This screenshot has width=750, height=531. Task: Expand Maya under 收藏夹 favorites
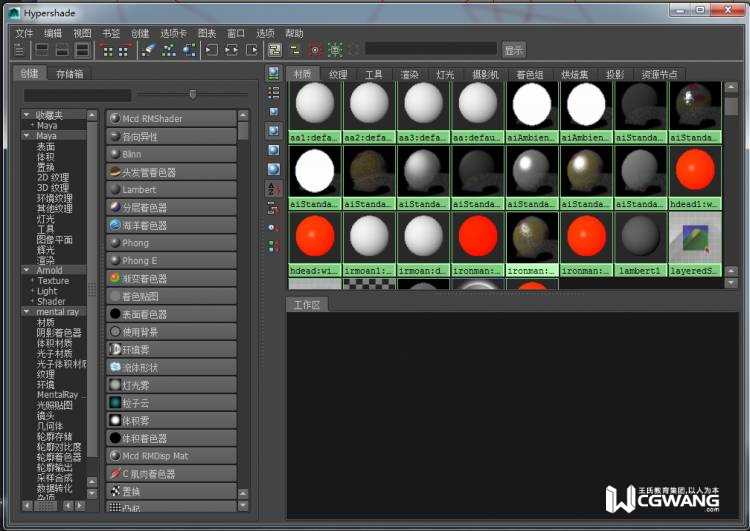click(x=33, y=125)
